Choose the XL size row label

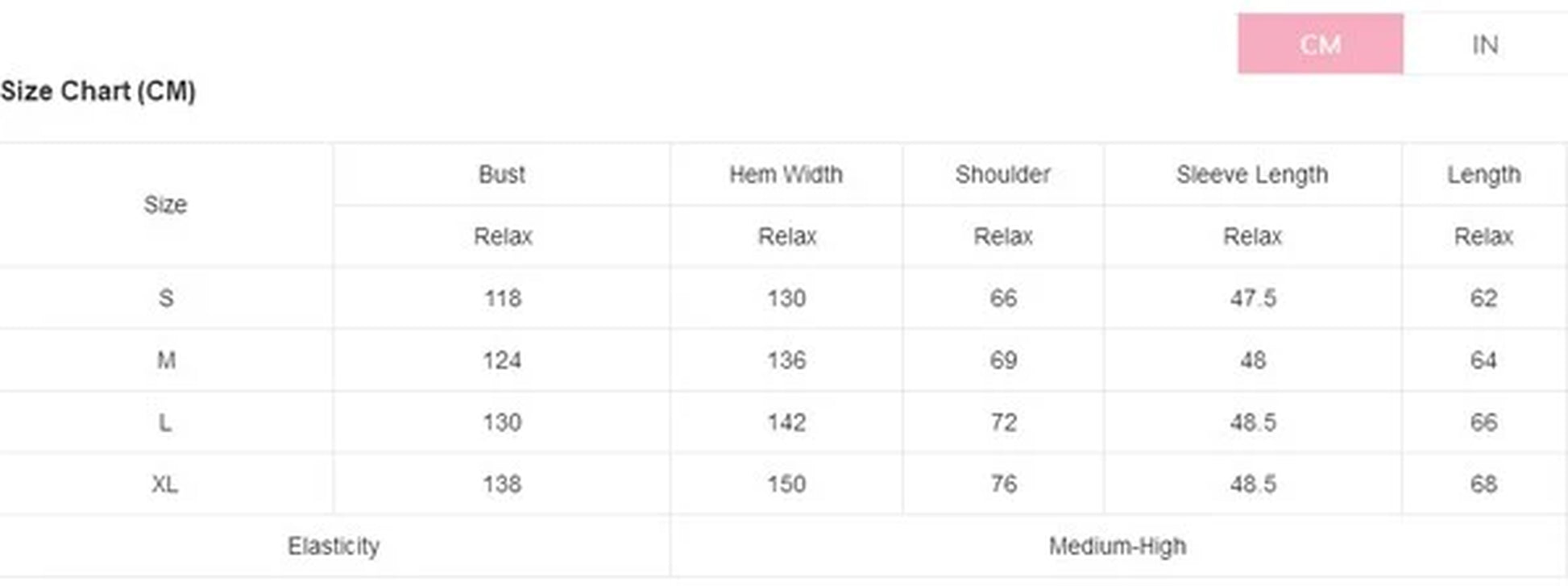pos(165,484)
